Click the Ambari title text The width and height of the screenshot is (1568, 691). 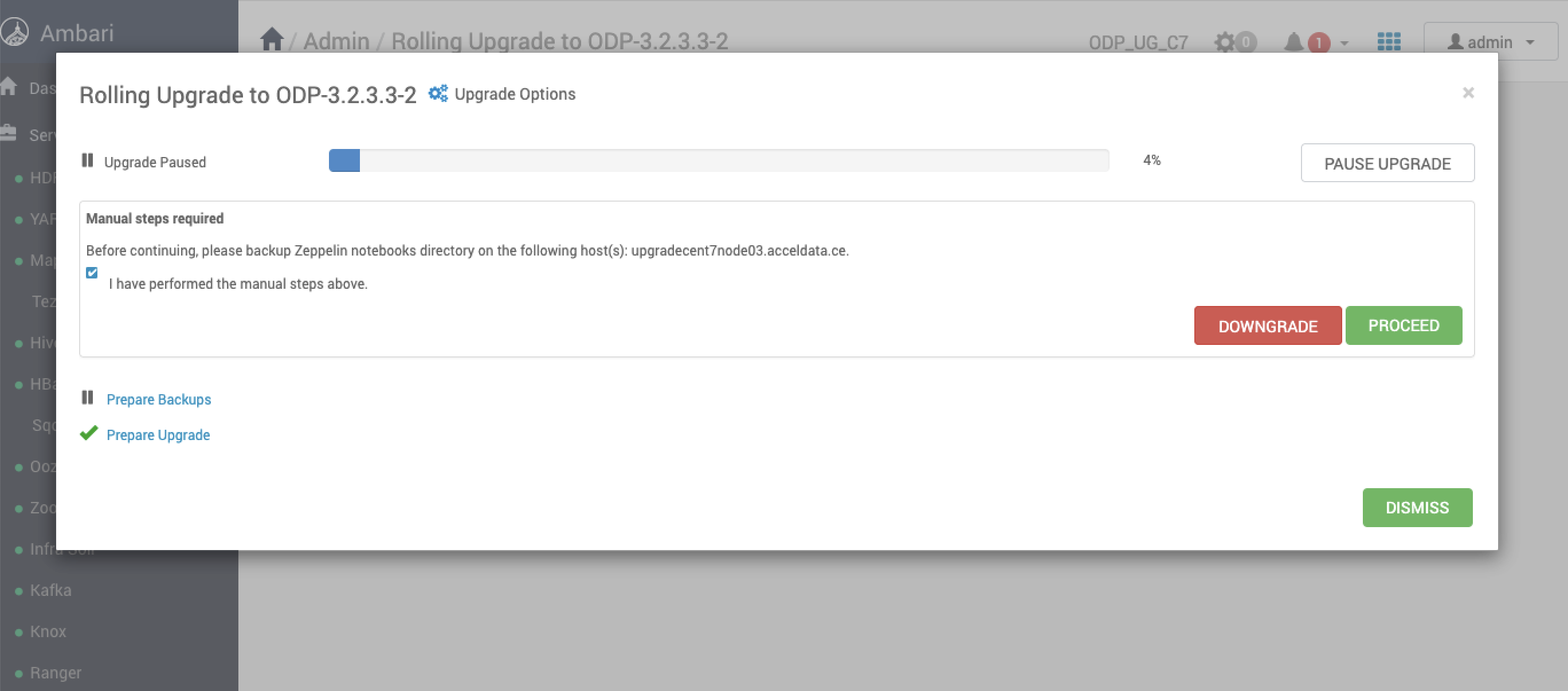[x=77, y=33]
